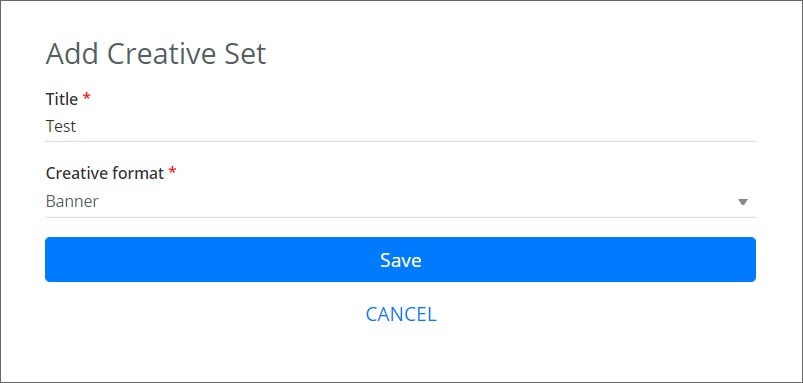This screenshot has height=383, width=803.
Task: Click the CANCEL link
Action: coord(401,314)
